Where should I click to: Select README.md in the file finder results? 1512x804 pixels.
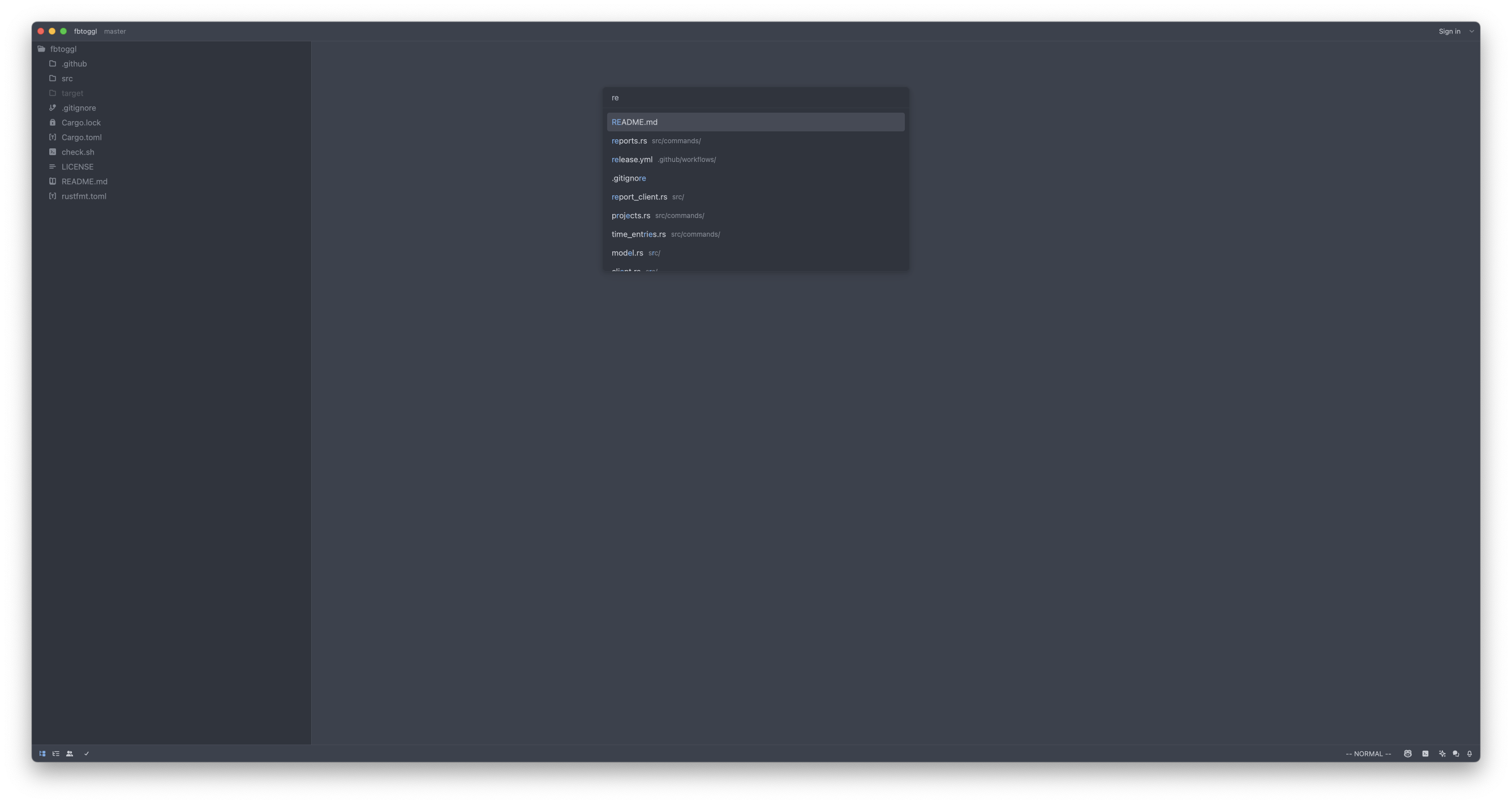coord(755,122)
